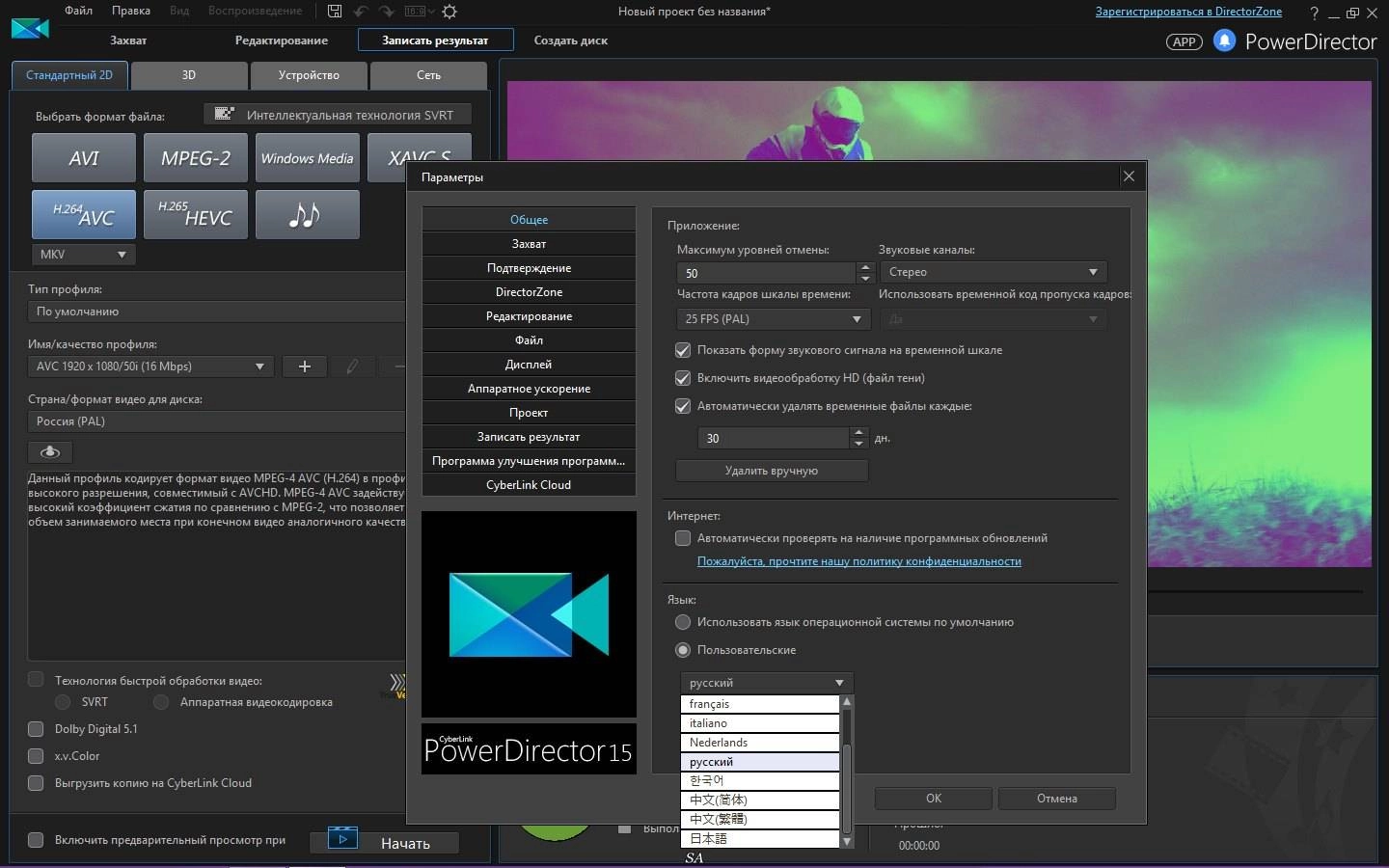Click the Intelligent SVRT technology button
Screen dimensions: 1389x868
tap(338, 115)
